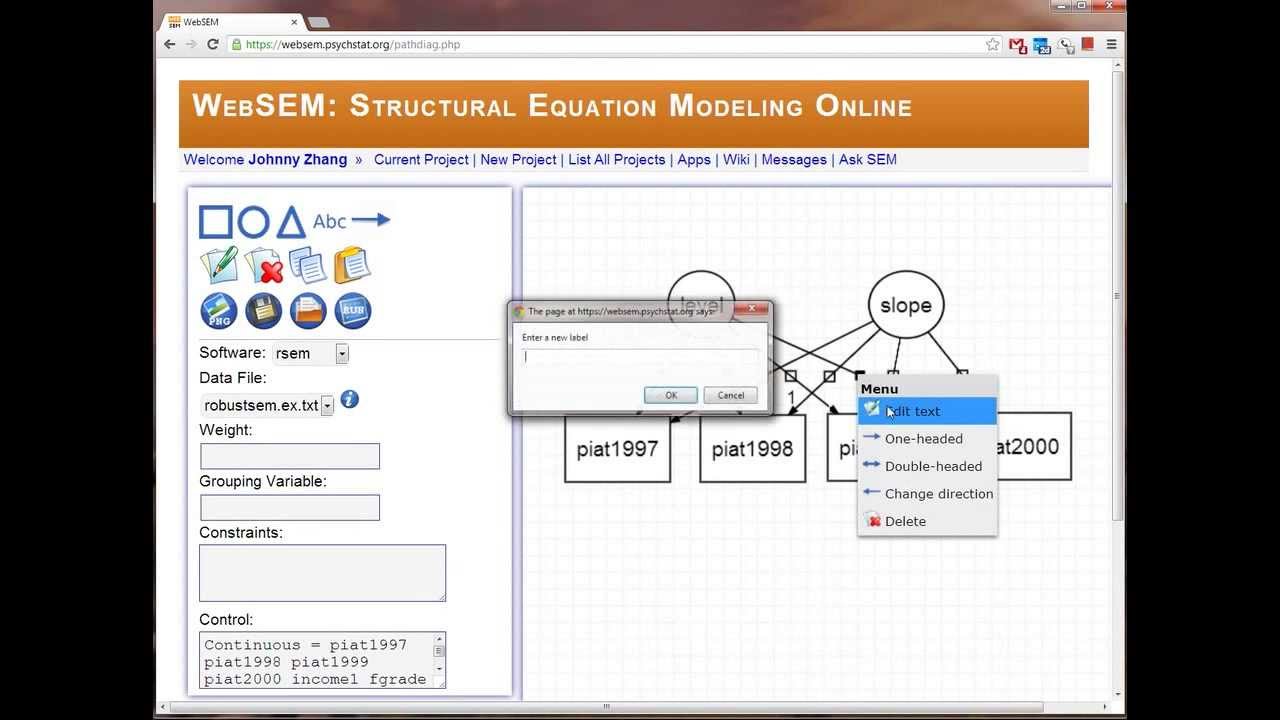Open the Current Project link
The width and height of the screenshot is (1280, 720).
[421, 159]
